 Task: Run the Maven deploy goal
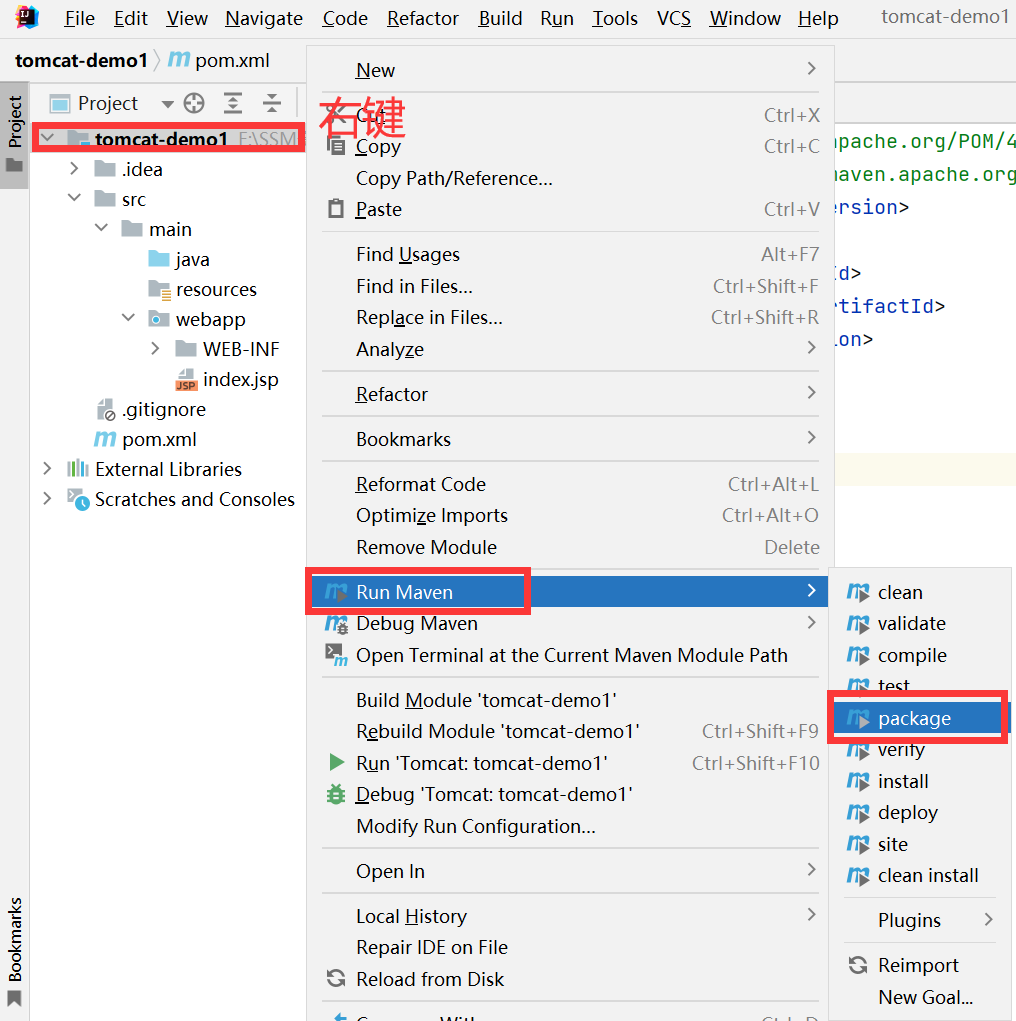pyautogui.click(x=920, y=812)
